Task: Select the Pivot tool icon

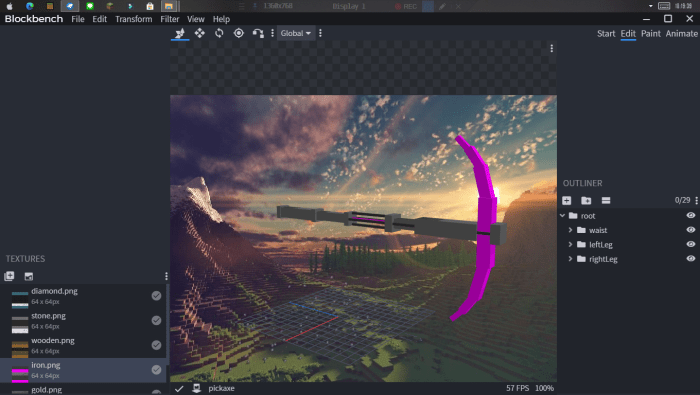Action: (x=239, y=33)
